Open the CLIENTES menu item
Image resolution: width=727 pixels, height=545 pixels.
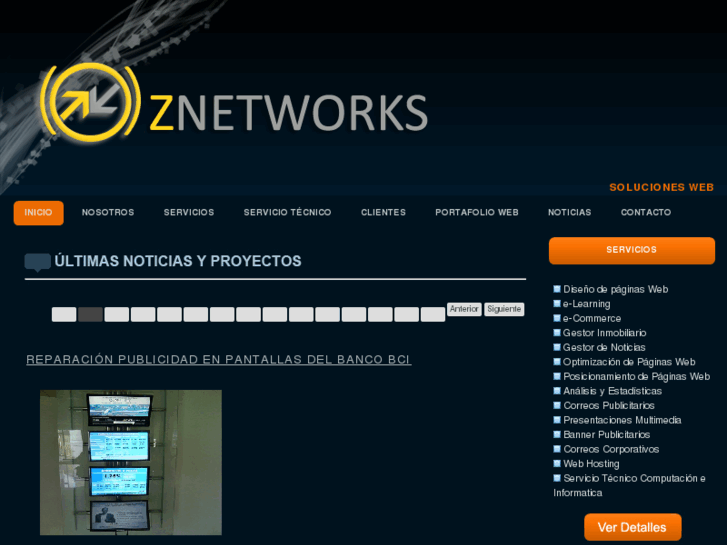[x=383, y=212]
